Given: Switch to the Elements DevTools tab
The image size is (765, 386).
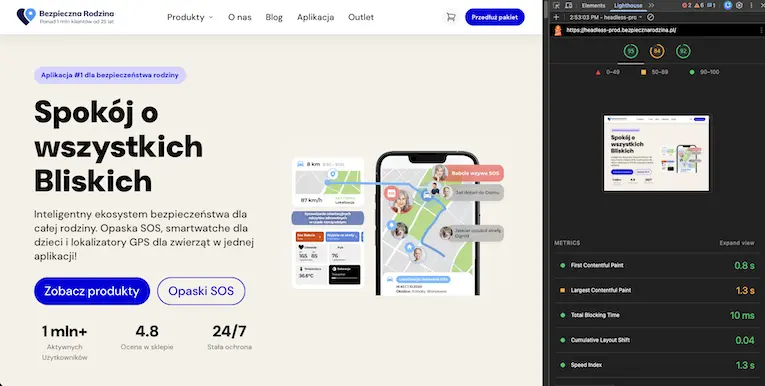Looking at the screenshot, I should [593, 5].
